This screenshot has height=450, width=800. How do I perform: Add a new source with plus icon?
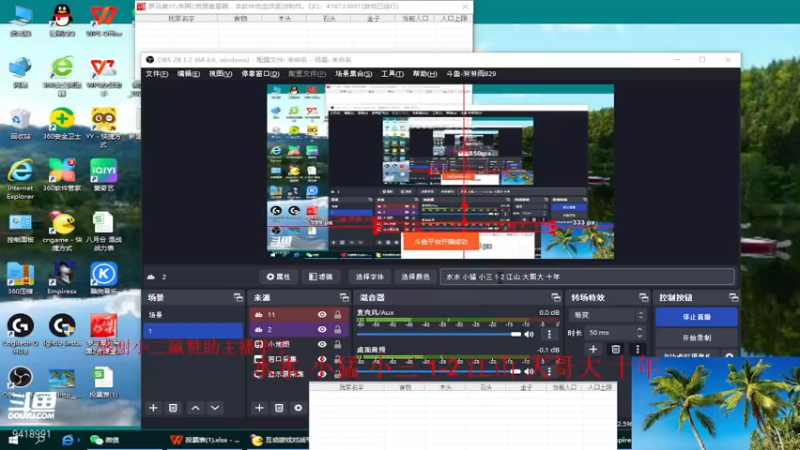pyautogui.click(x=259, y=408)
